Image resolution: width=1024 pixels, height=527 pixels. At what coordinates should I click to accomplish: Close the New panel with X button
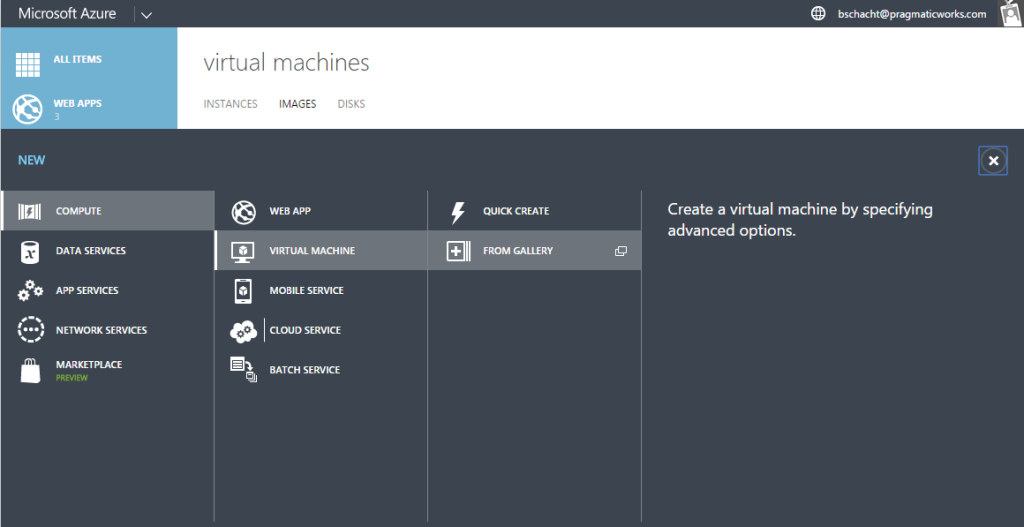[x=993, y=161]
